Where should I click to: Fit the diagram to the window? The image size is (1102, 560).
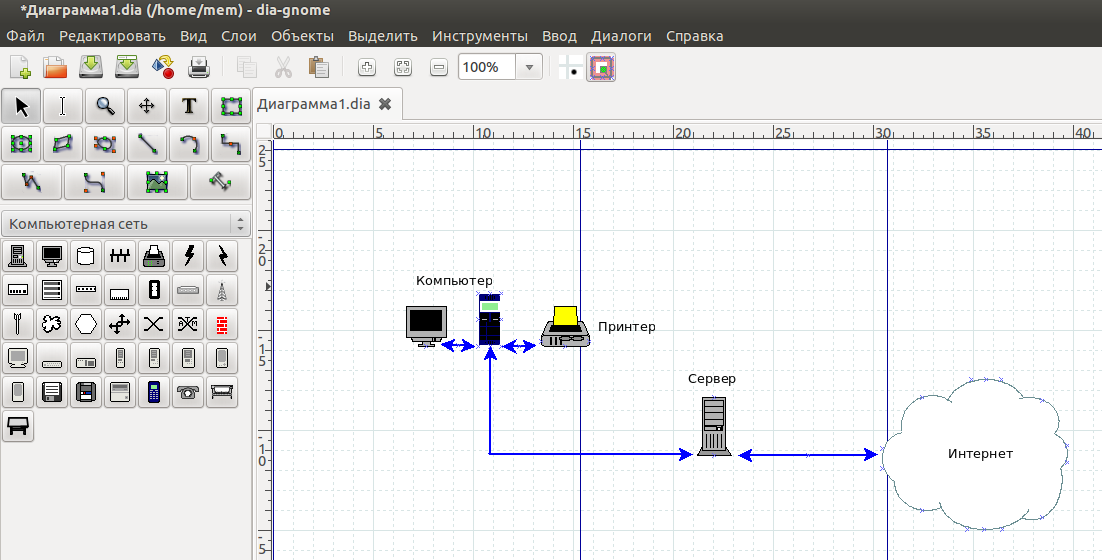(403, 67)
